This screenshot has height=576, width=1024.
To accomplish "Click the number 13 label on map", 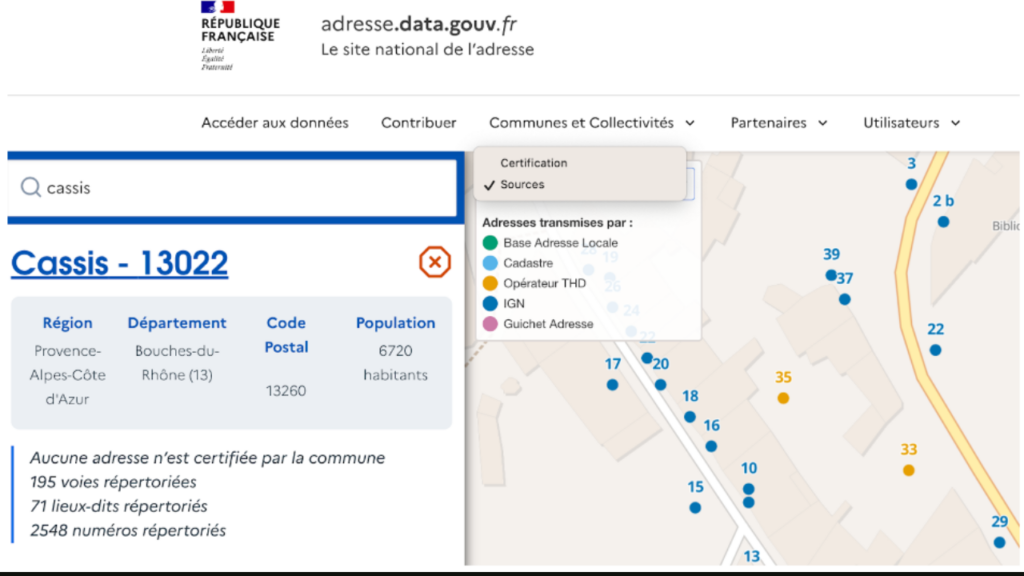I will click(x=752, y=556).
